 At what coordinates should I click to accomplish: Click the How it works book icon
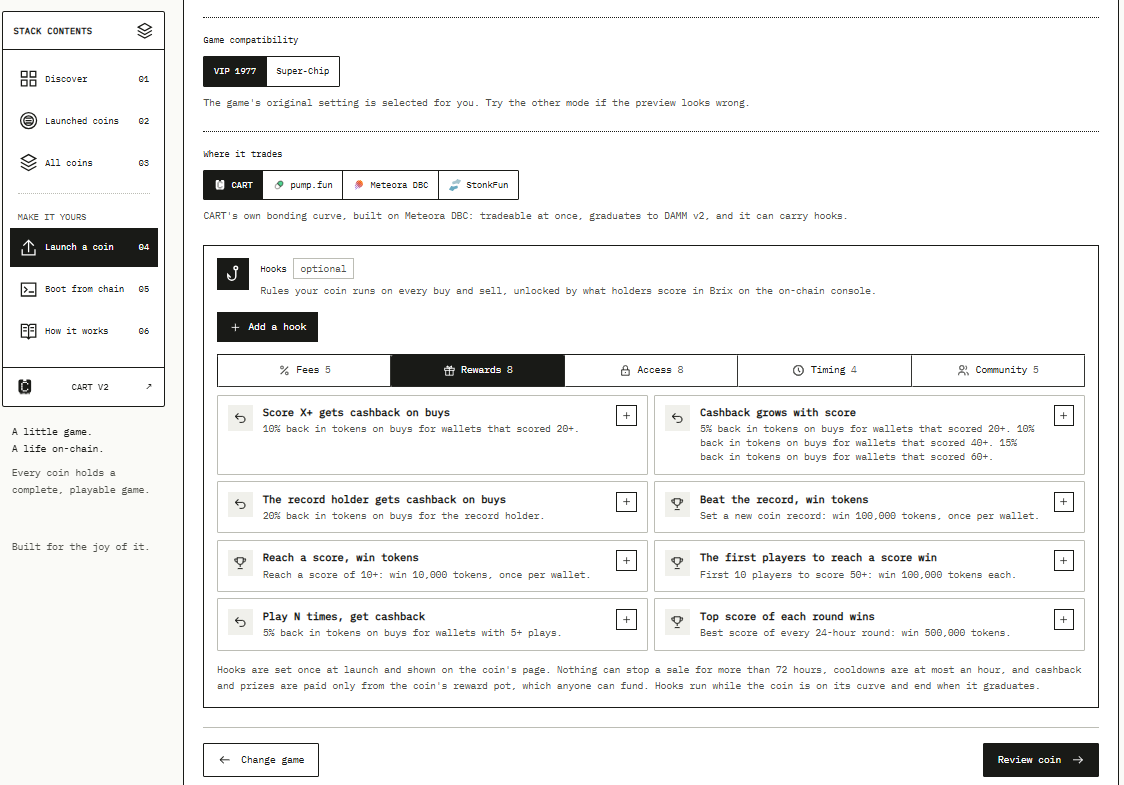(x=28, y=331)
